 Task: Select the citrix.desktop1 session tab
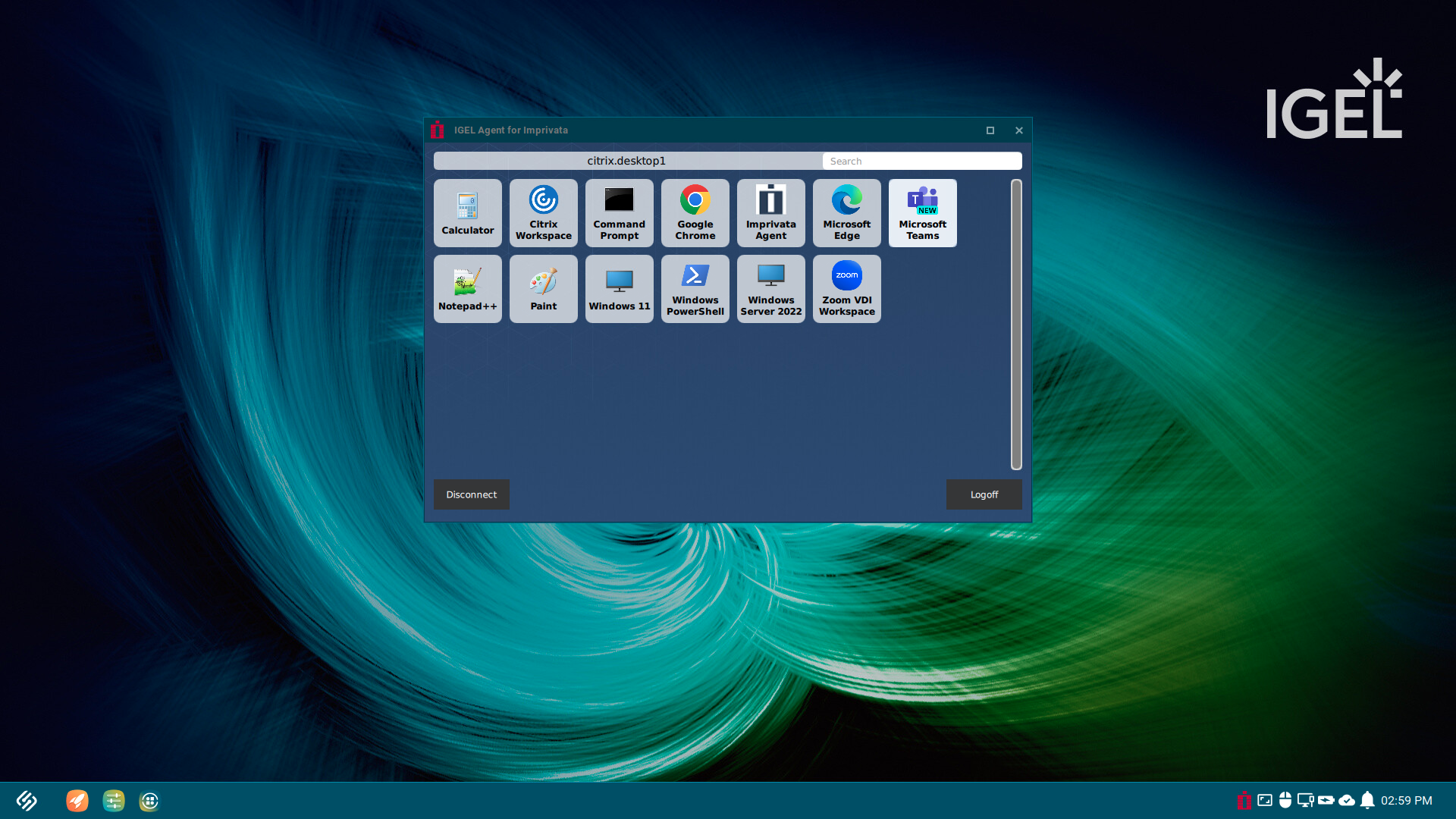(x=626, y=161)
